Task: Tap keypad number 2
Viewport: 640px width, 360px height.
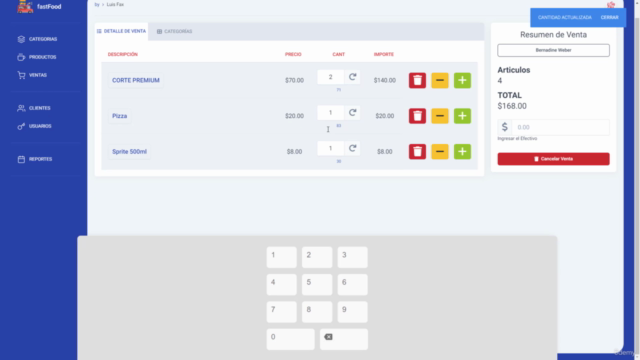Action: [x=317, y=257]
